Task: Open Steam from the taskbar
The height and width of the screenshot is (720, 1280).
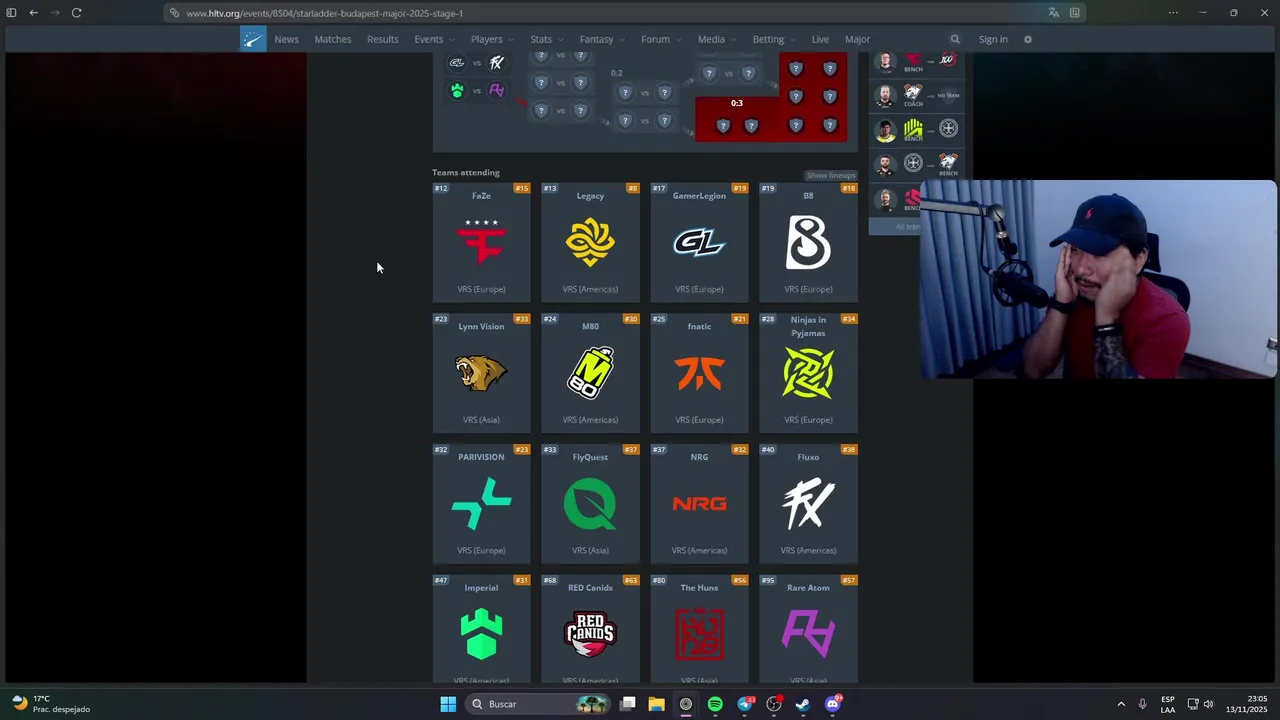Action: tap(803, 704)
